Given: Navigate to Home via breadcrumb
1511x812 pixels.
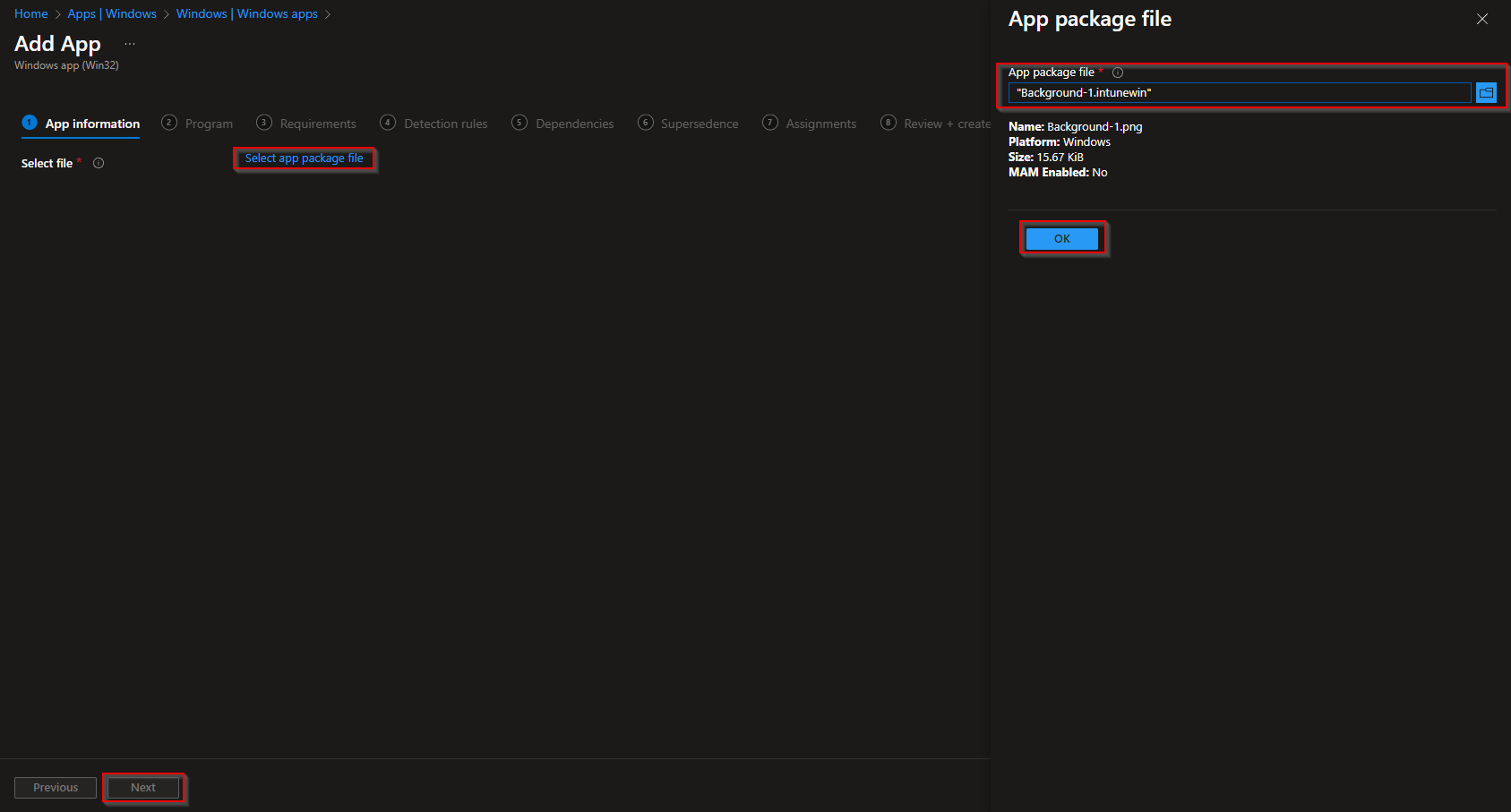Looking at the screenshot, I should (x=30, y=13).
